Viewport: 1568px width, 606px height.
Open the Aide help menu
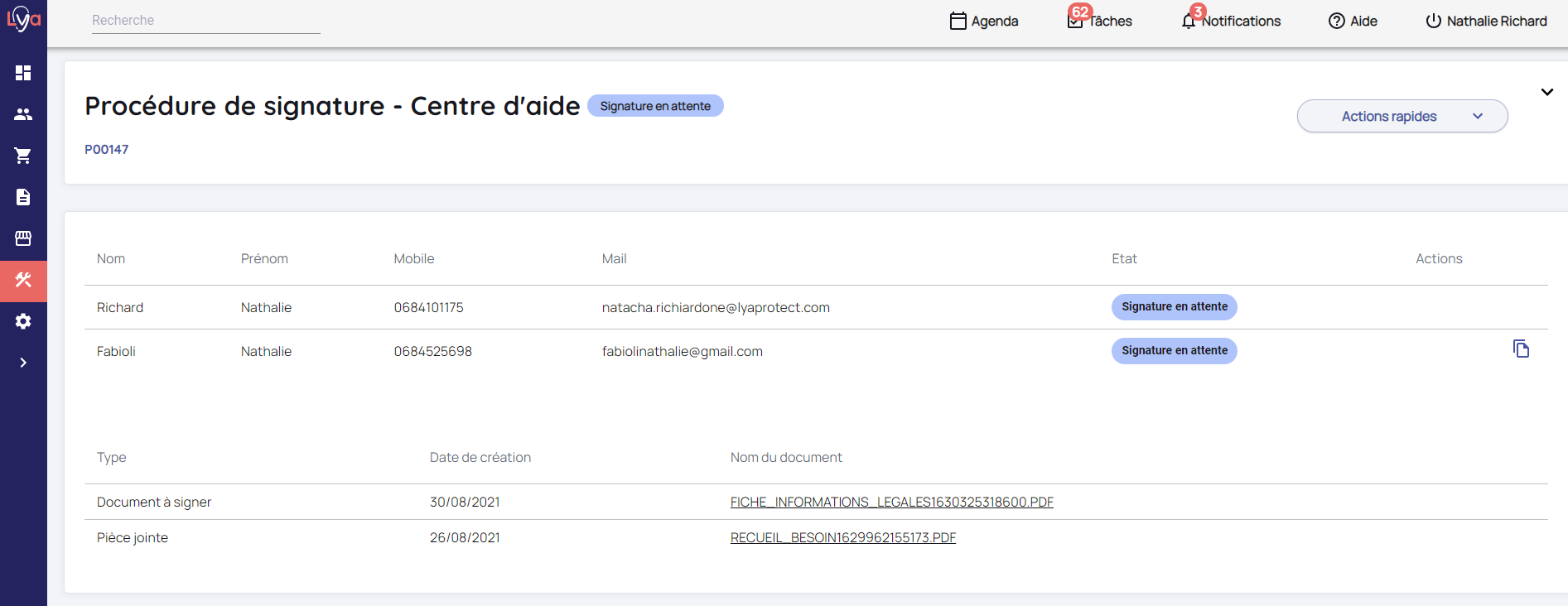tap(1353, 21)
